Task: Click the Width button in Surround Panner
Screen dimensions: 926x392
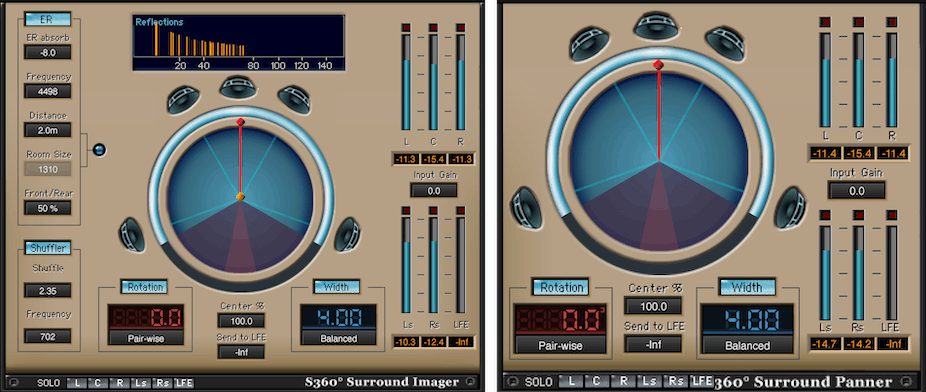Action: tap(747, 287)
